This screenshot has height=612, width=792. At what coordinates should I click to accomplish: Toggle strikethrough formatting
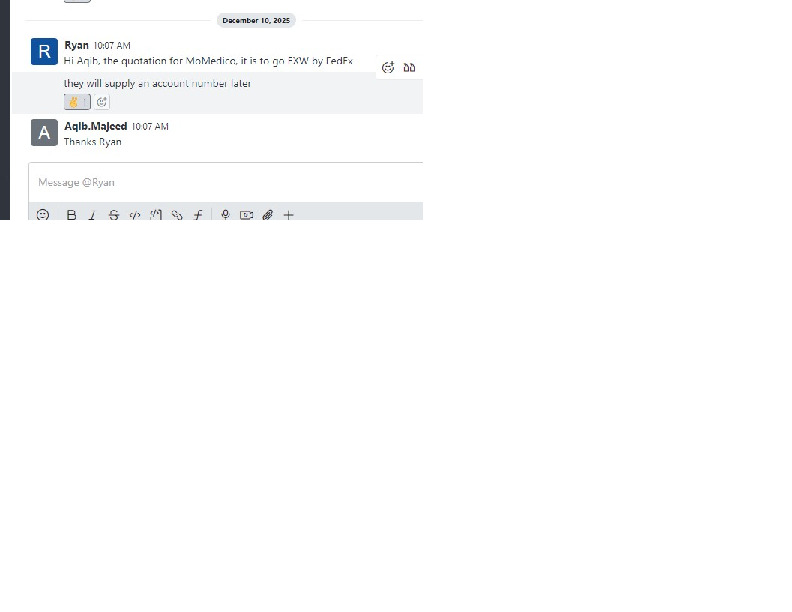(x=114, y=215)
